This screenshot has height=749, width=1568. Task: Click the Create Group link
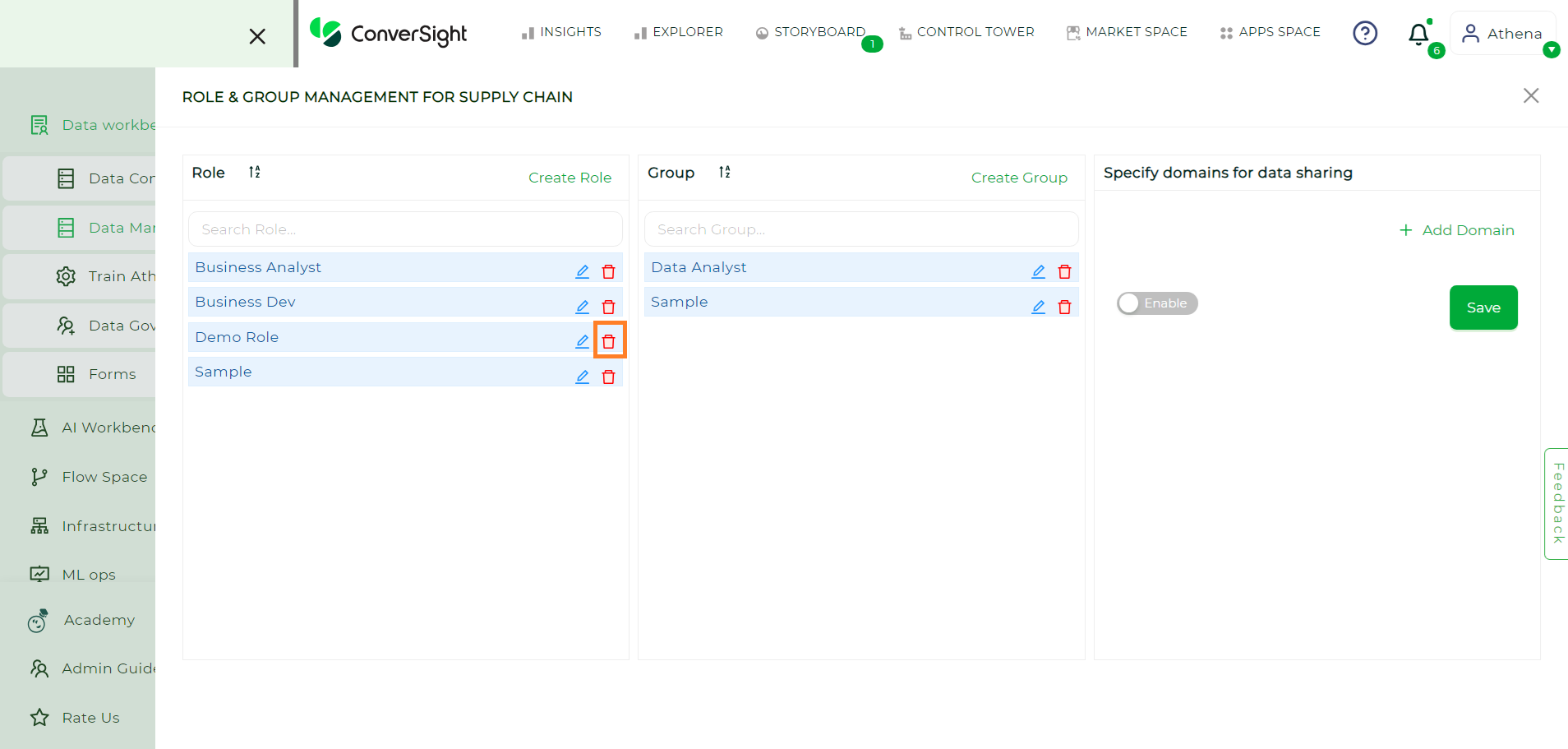click(x=1019, y=178)
